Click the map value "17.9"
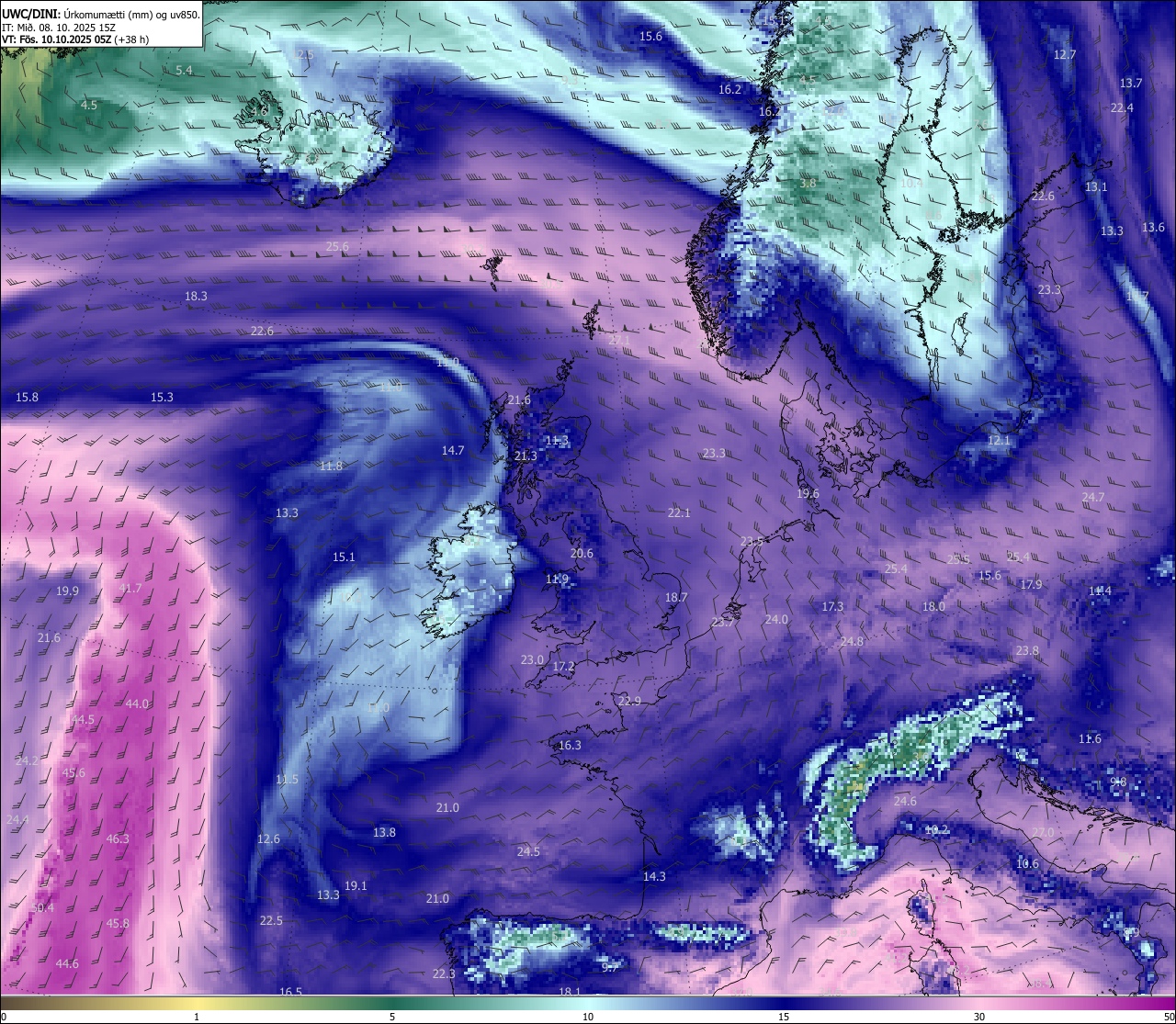The image size is (1176, 1024). (1031, 585)
